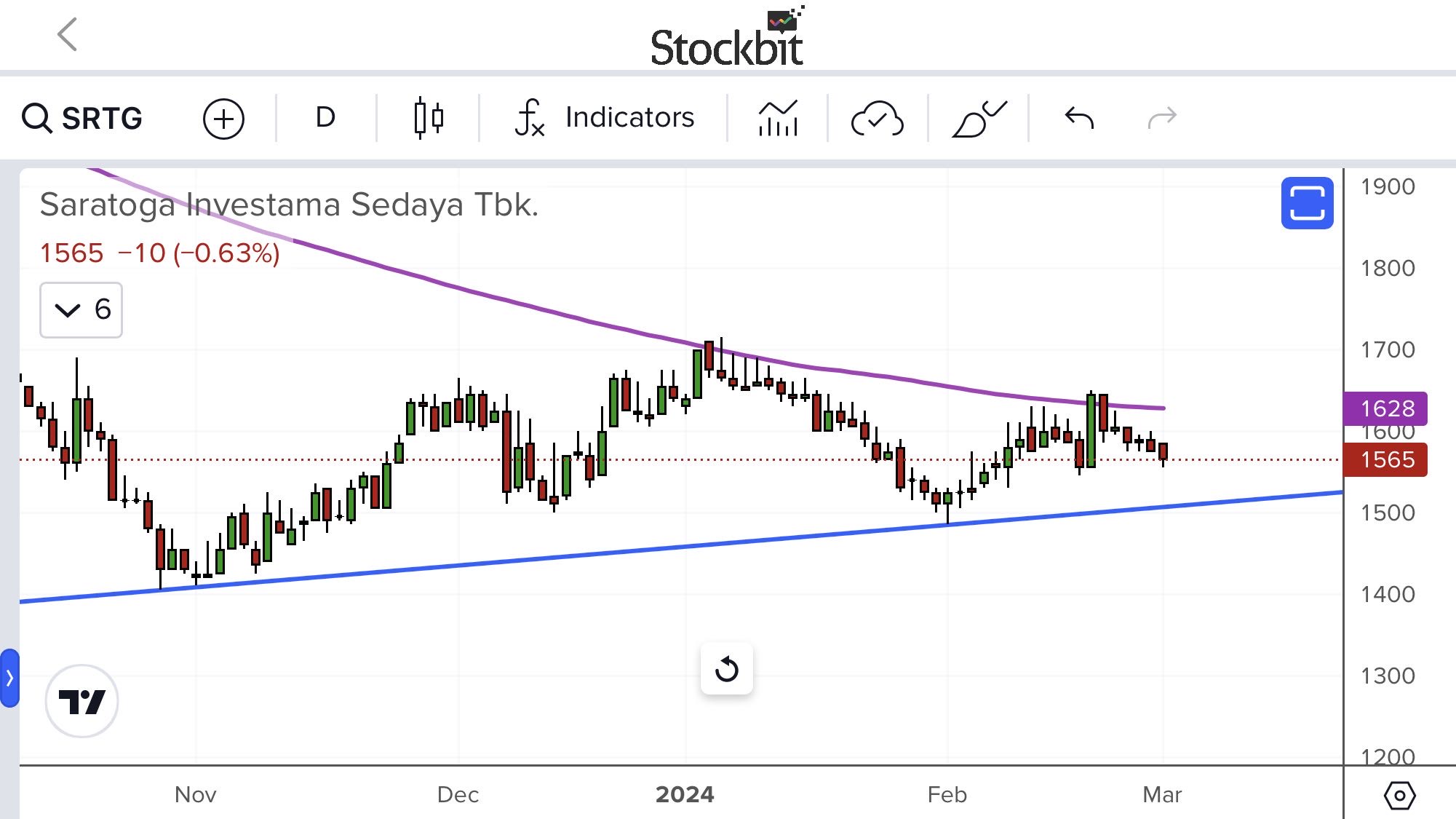Open the chart templates icon
1456x819 pixels.
[x=777, y=118]
